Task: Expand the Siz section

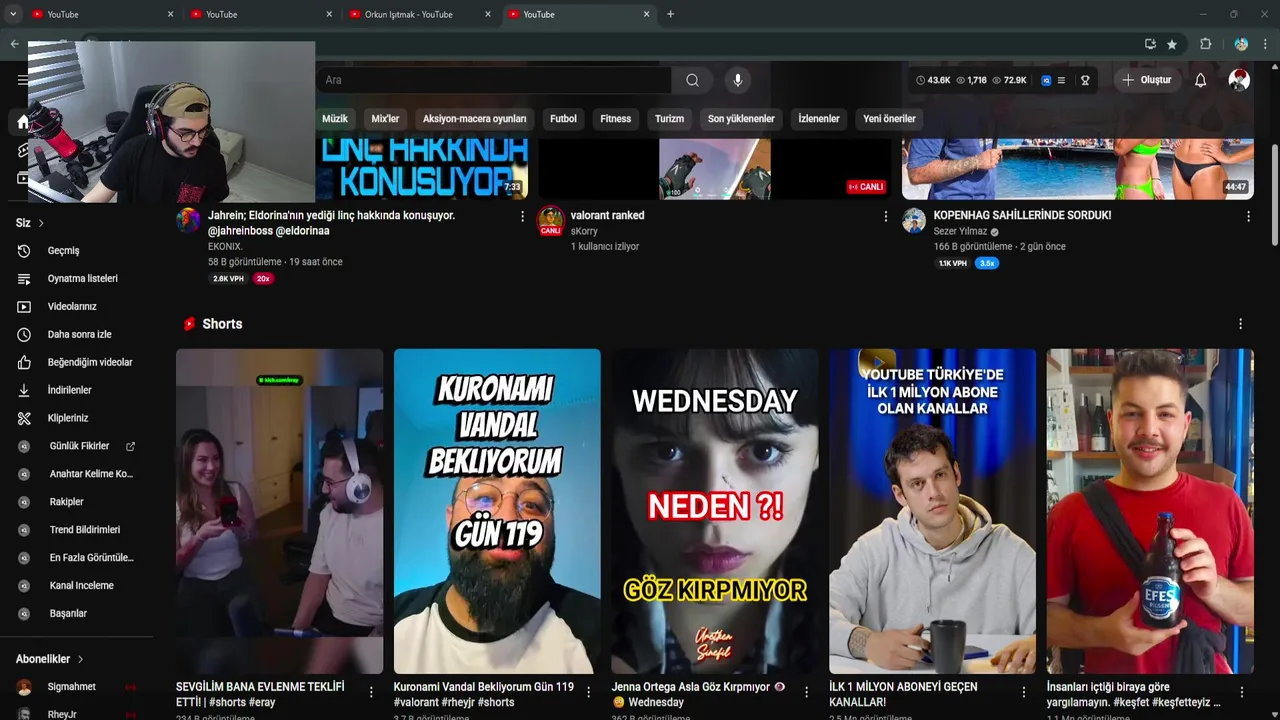Action: click(x=30, y=223)
